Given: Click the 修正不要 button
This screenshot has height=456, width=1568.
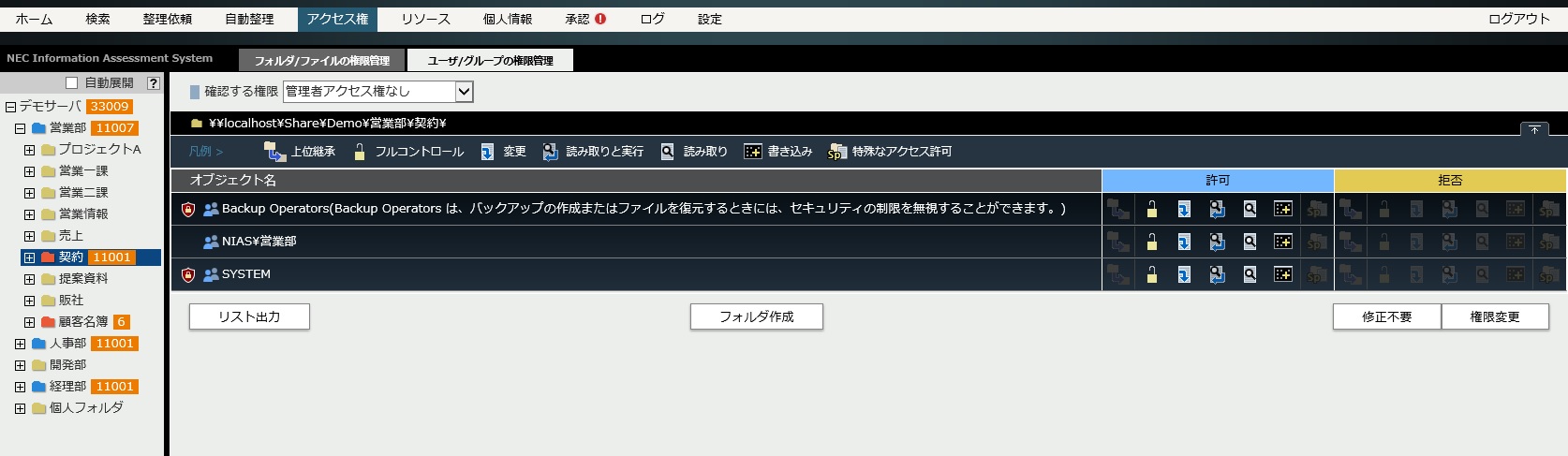Looking at the screenshot, I should [x=1387, y=316].
